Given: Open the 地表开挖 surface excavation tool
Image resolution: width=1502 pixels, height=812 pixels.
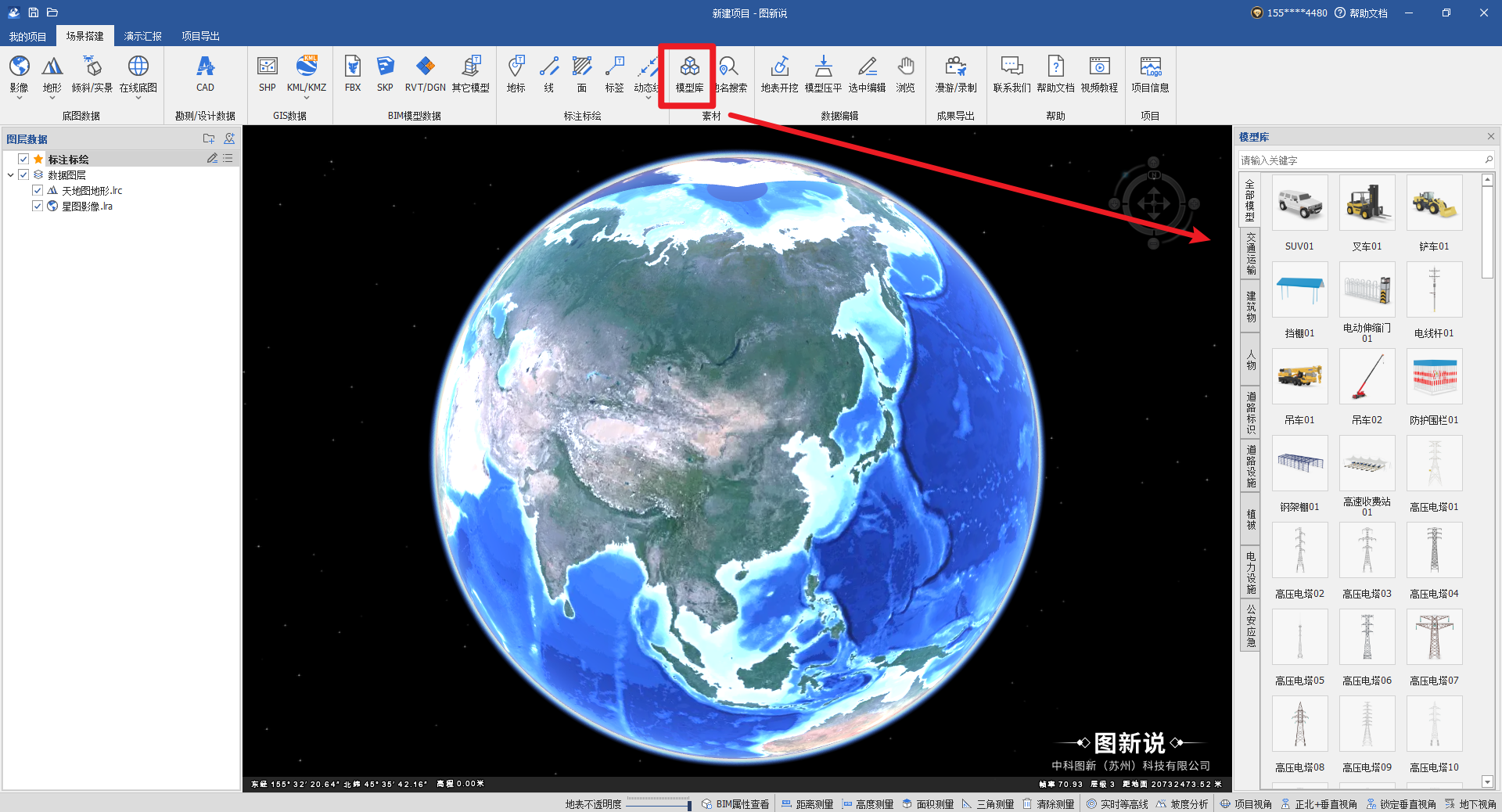Looking at the screenshot, I should click(779, 74).
